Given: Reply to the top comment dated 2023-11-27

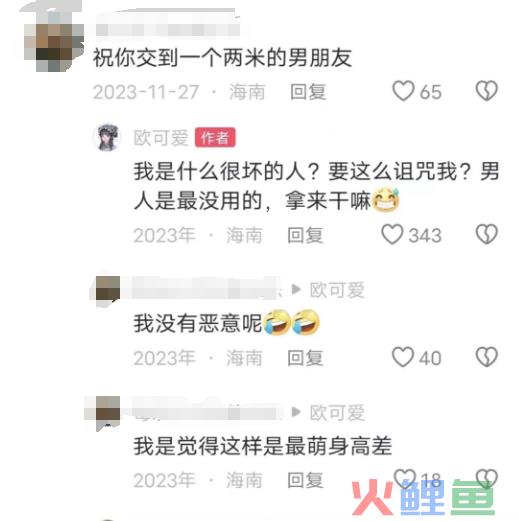Looking at the screenshot, I should point(308,92).
